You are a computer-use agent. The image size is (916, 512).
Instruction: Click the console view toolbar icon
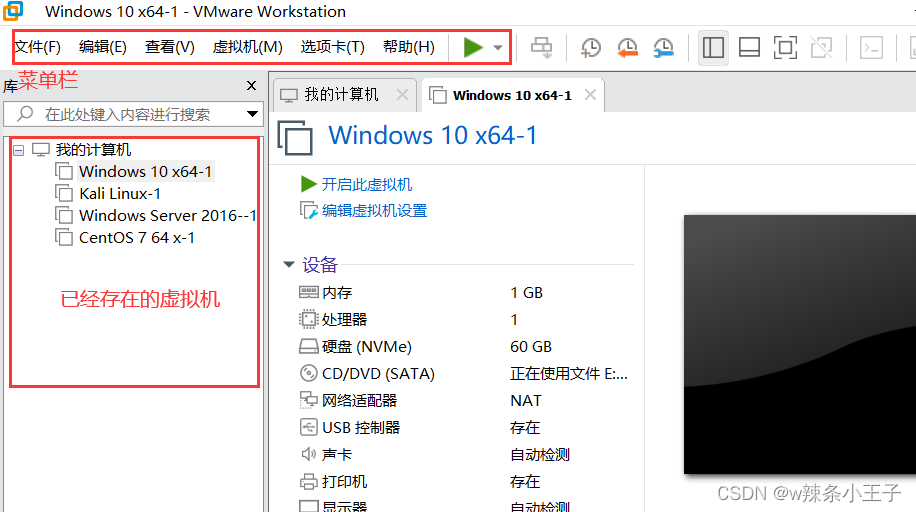tap(871, 47)
